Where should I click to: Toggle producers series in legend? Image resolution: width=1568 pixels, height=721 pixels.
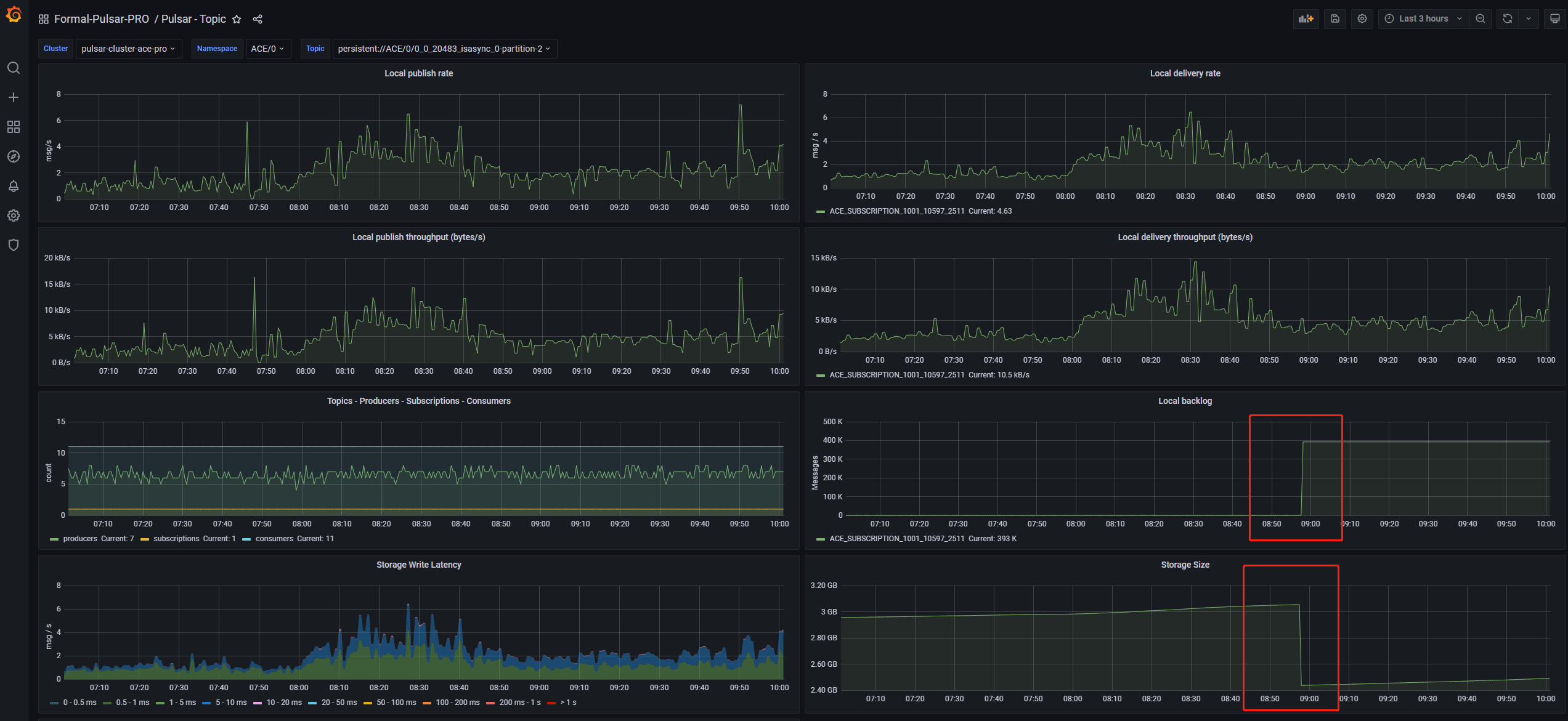tap(80, 539)
